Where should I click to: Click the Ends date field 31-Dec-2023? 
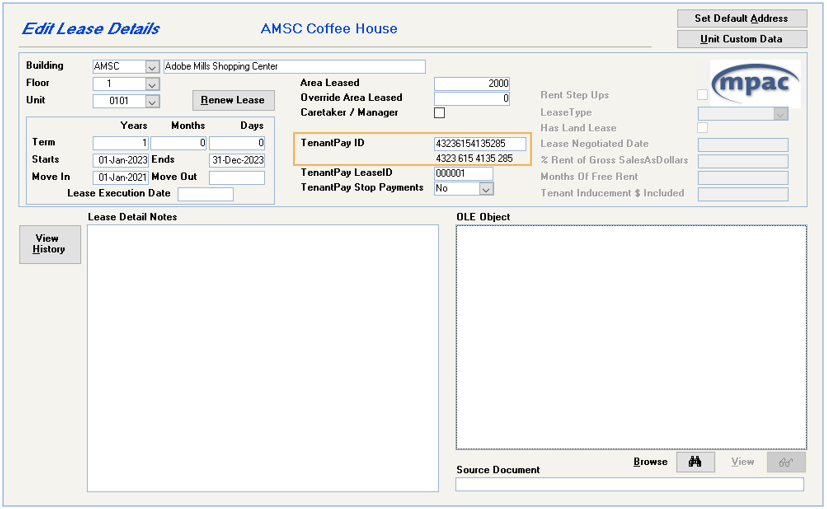click(237, 160)
